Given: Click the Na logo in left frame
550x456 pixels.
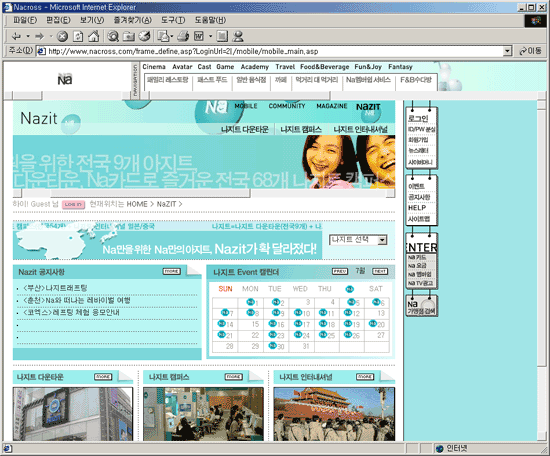Looking at the screenshot, I should pos(65,79).
